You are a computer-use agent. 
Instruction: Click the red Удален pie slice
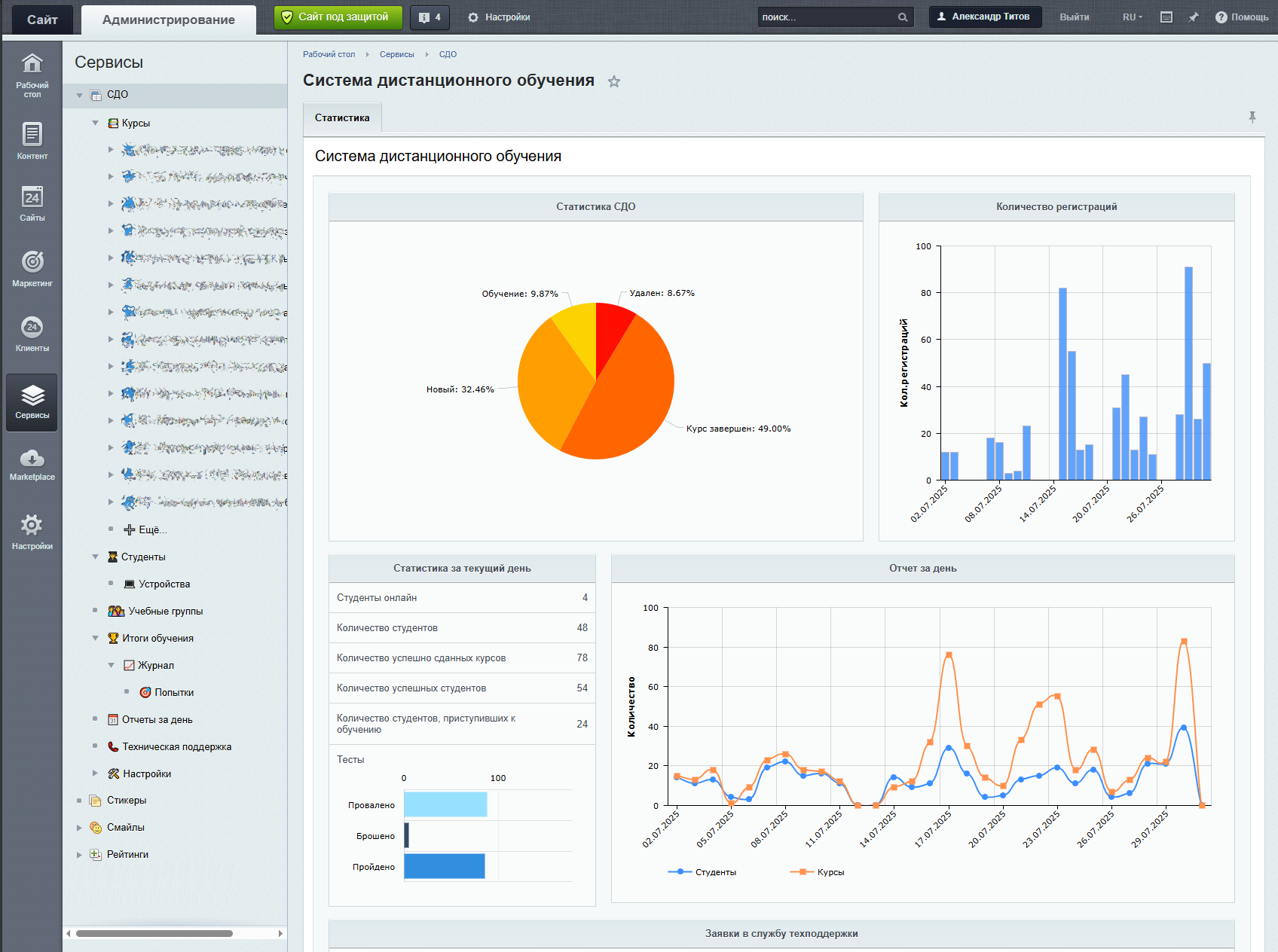[612, 328]
